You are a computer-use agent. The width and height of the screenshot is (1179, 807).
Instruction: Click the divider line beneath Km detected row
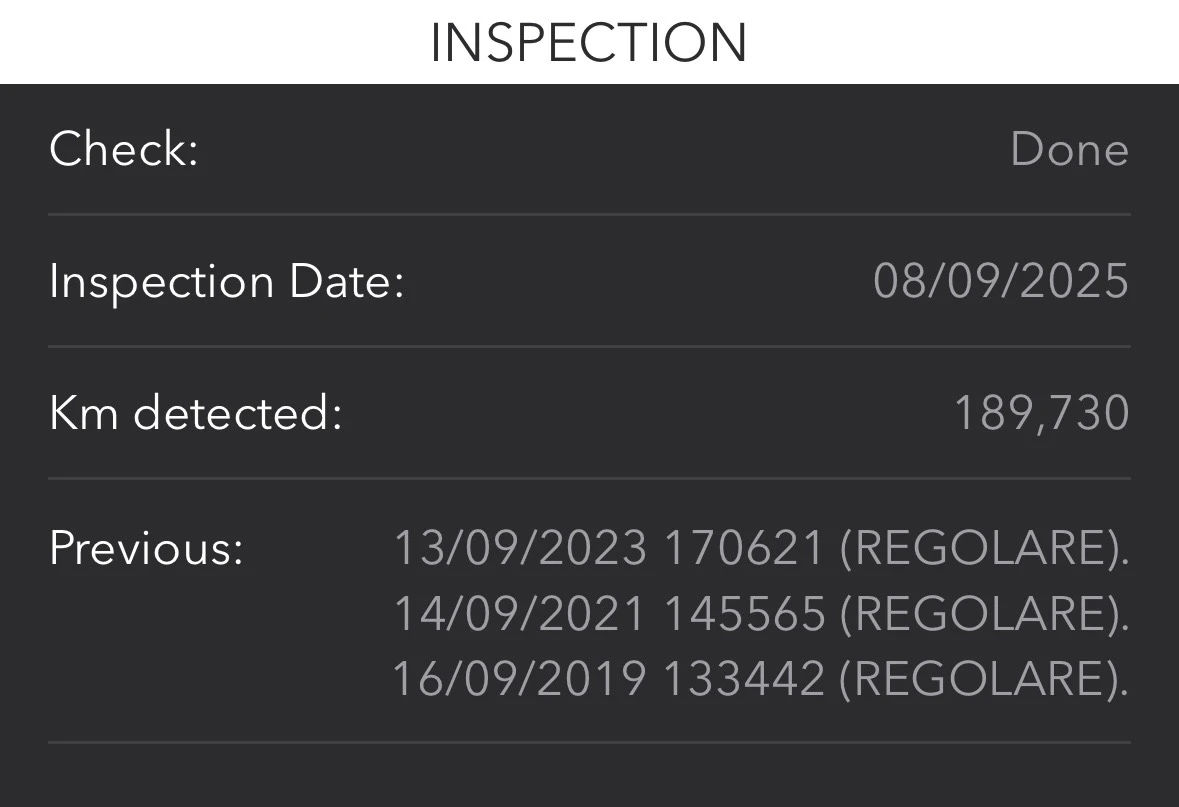590,478
